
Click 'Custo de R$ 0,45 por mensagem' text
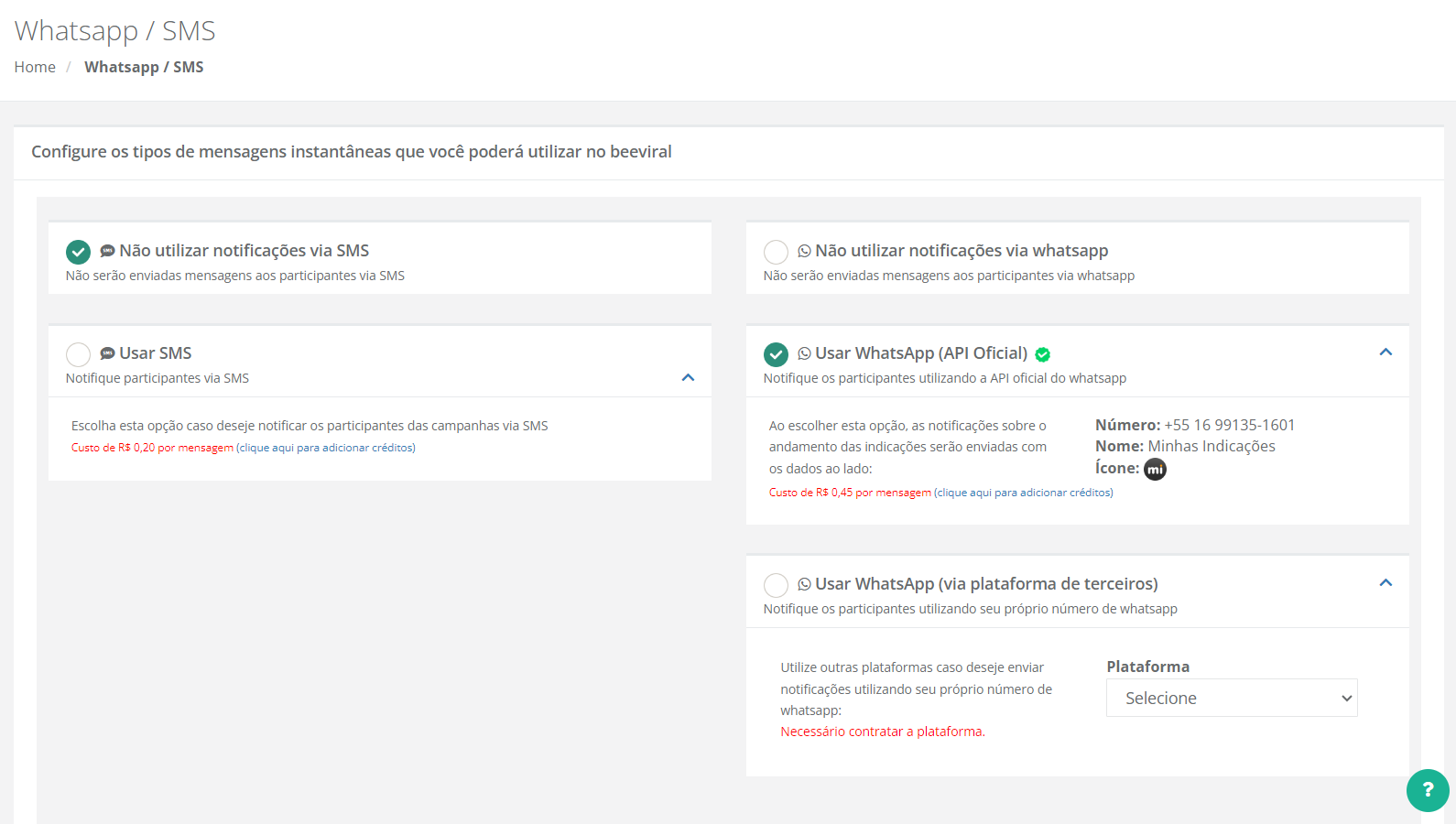point(850,493)
